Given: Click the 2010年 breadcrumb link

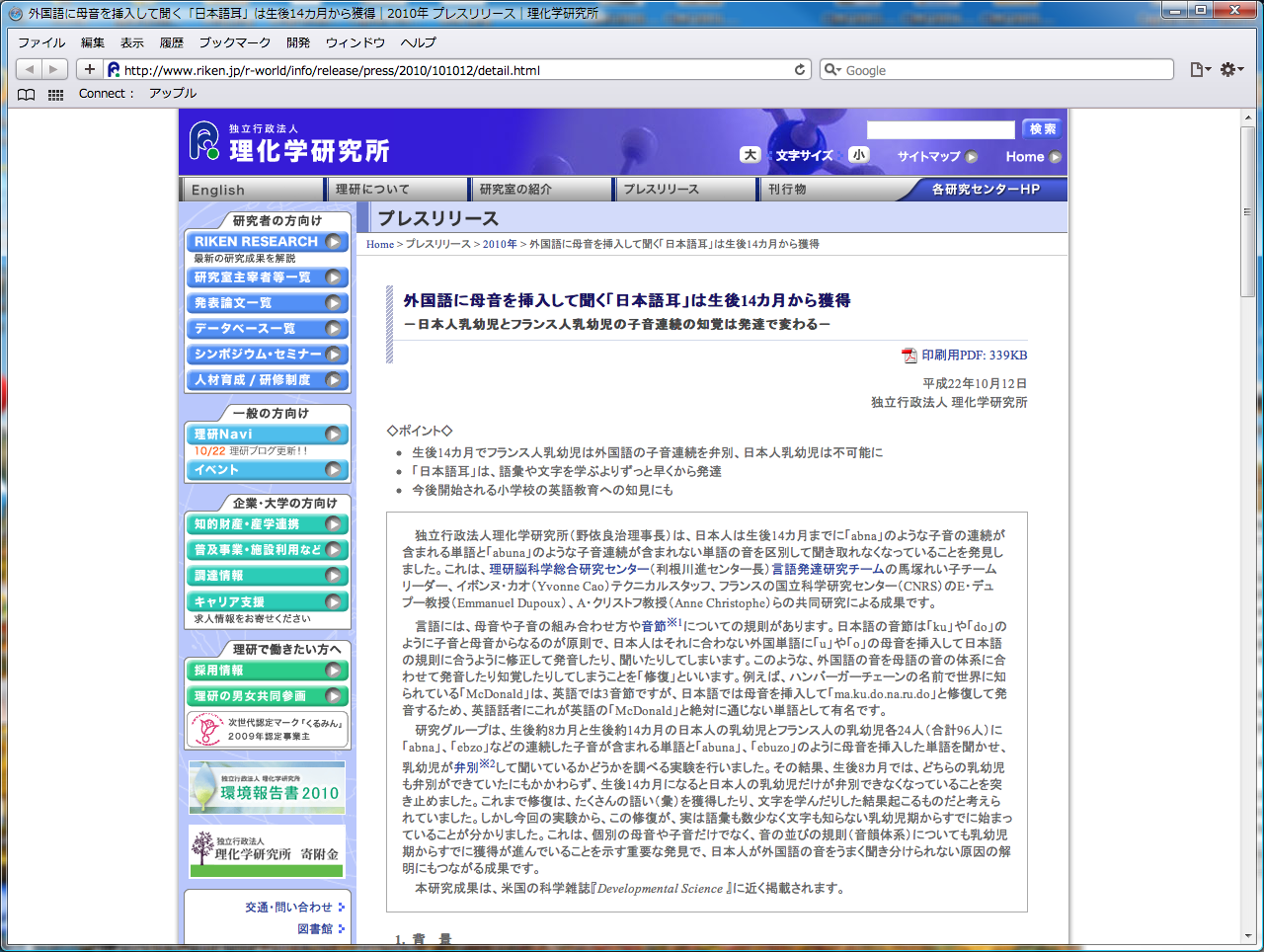Looking at the screenshot, I should coord(500,244).
